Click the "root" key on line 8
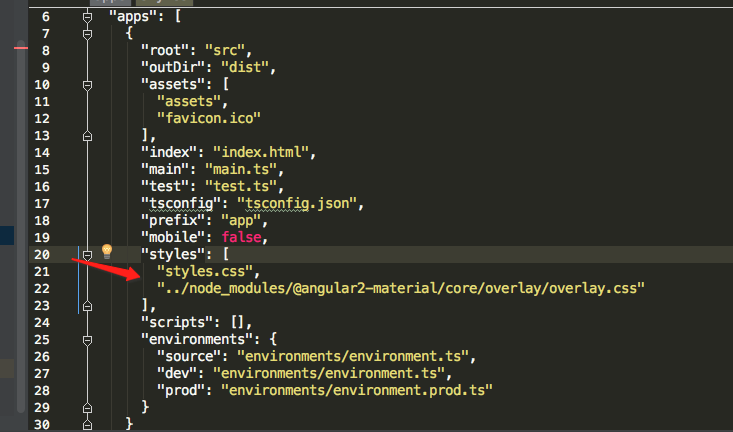 point(165,50)
